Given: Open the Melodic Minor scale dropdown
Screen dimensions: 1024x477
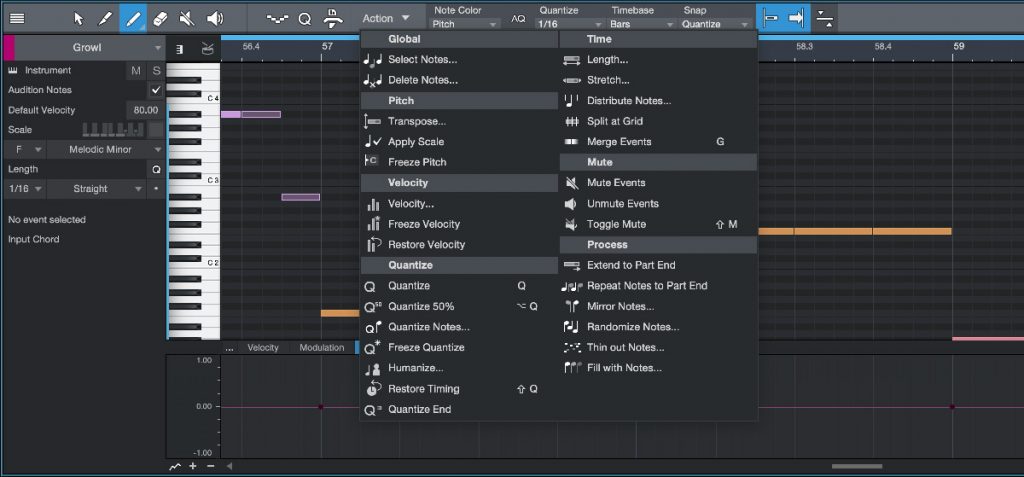Looking at the screenshot, I should pyautogui.click(x=106, y=150).
